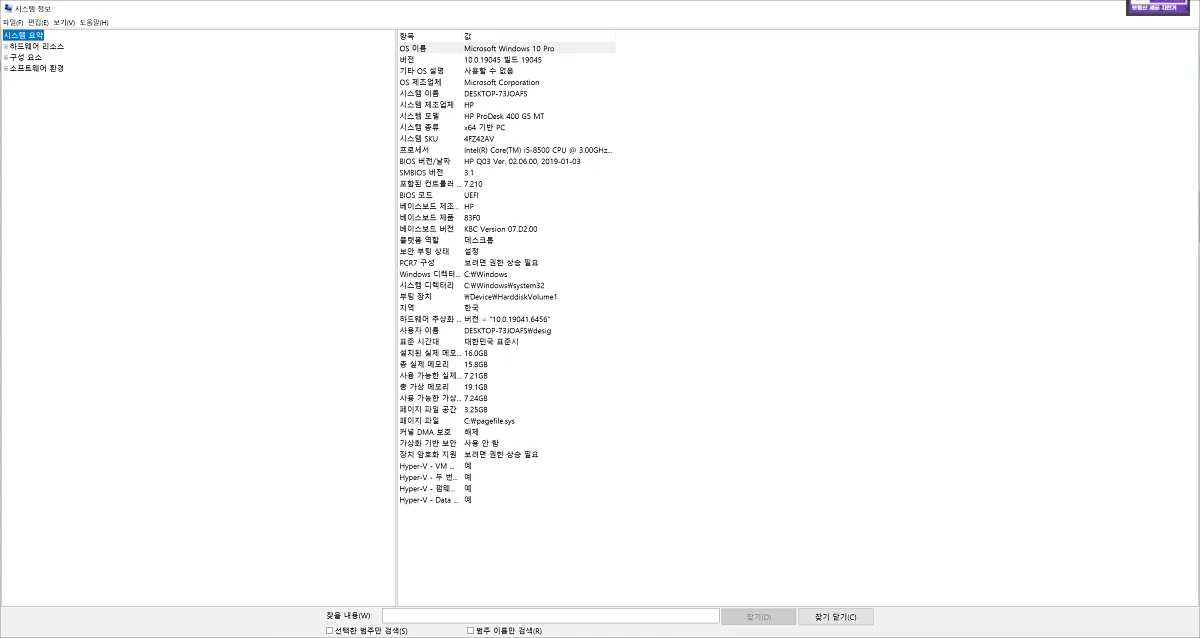Click value DESKTOP-73JOAFS\desig in 사용자 이름 row
The width and height of the screenshot is (1200, 638).
(508, 330)
